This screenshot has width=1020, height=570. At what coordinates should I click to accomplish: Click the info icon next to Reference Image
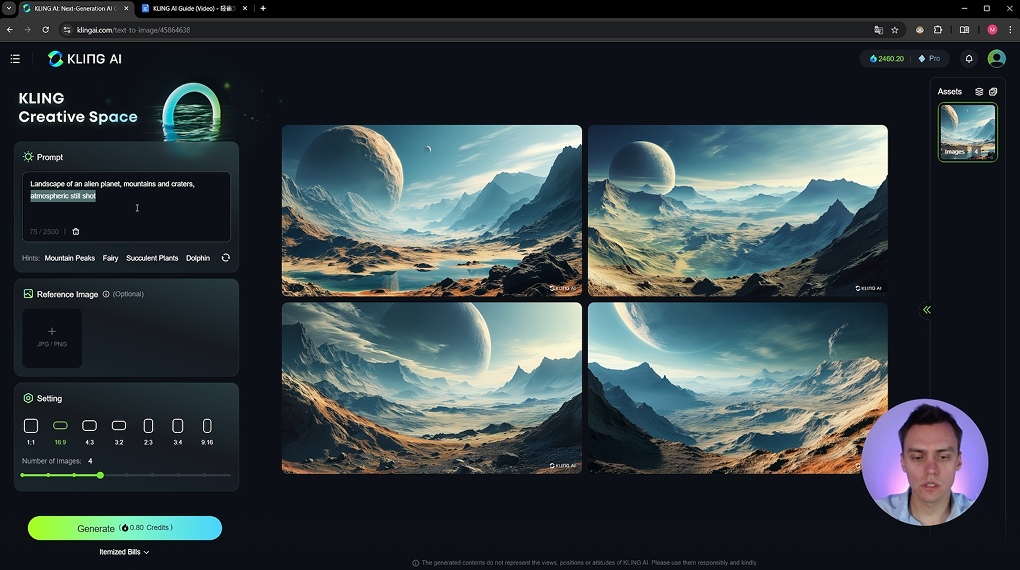click(x=106, y=294)
